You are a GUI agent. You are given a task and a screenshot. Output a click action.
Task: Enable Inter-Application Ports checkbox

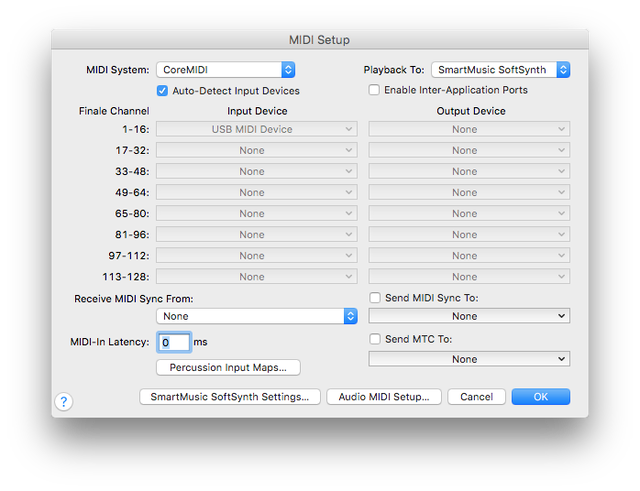(374, 90)
